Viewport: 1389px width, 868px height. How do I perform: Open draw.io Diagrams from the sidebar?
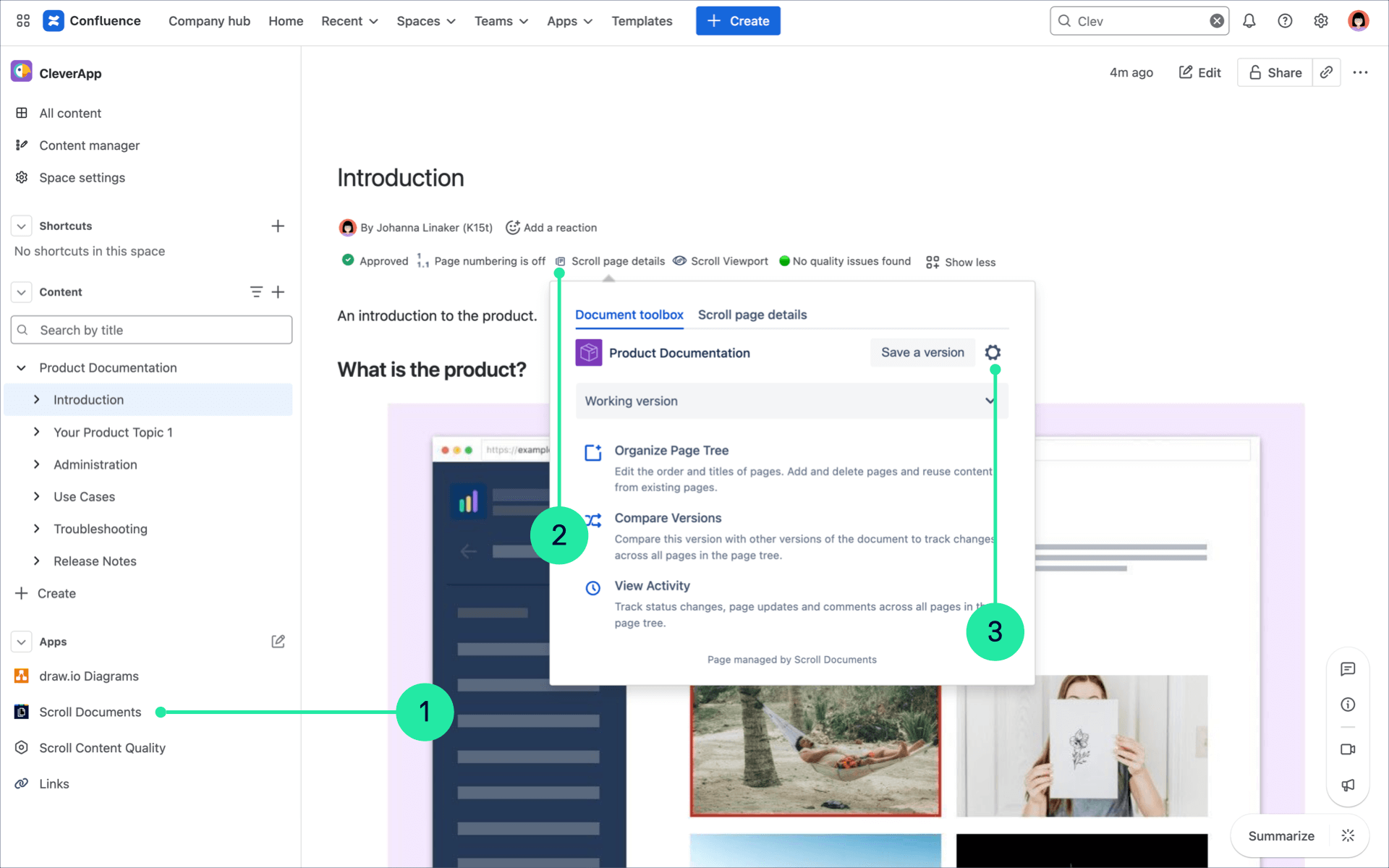pyautogui.click(x=88, y=676)
